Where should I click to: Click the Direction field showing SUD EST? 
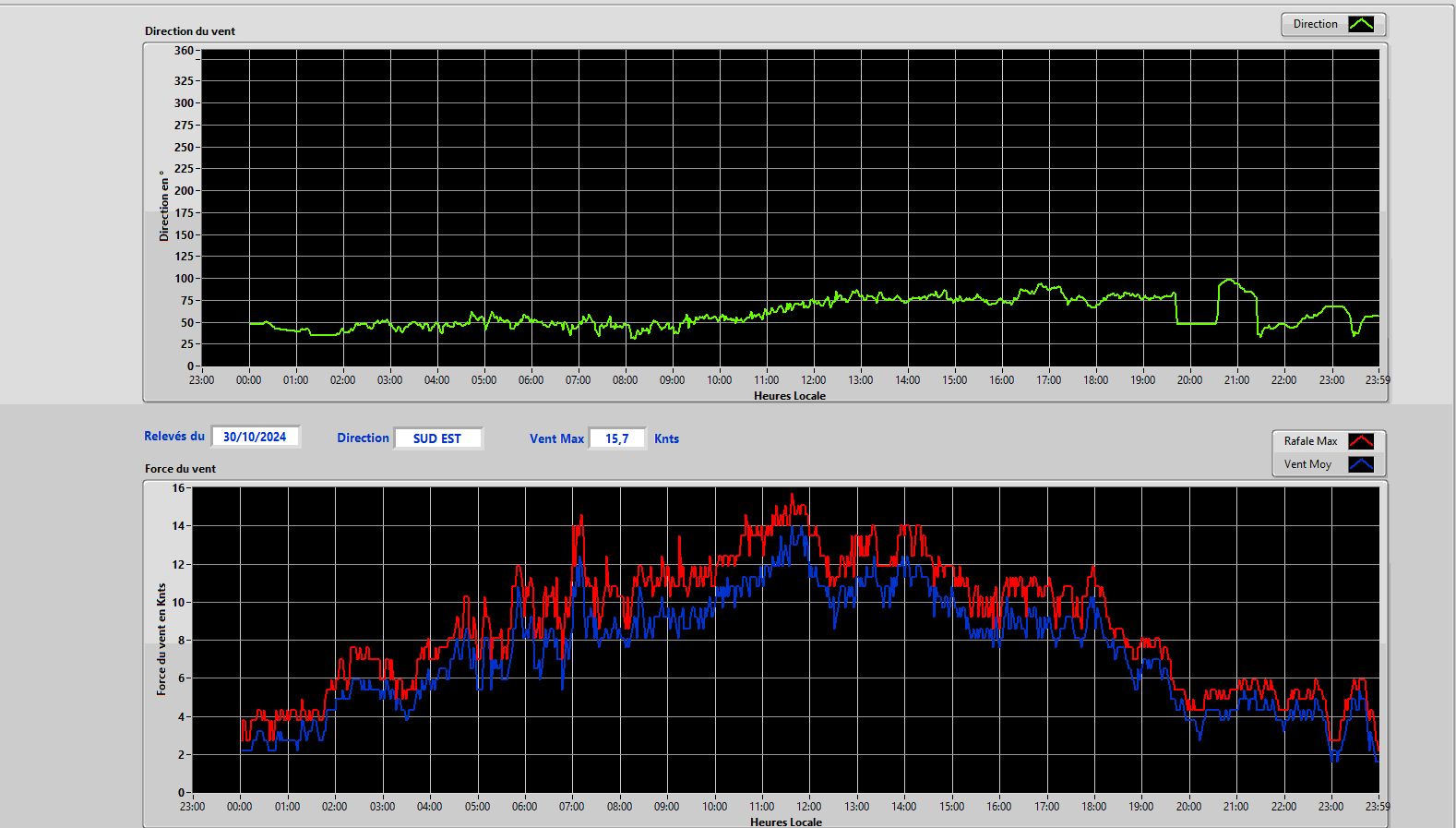tap(437, 438)
